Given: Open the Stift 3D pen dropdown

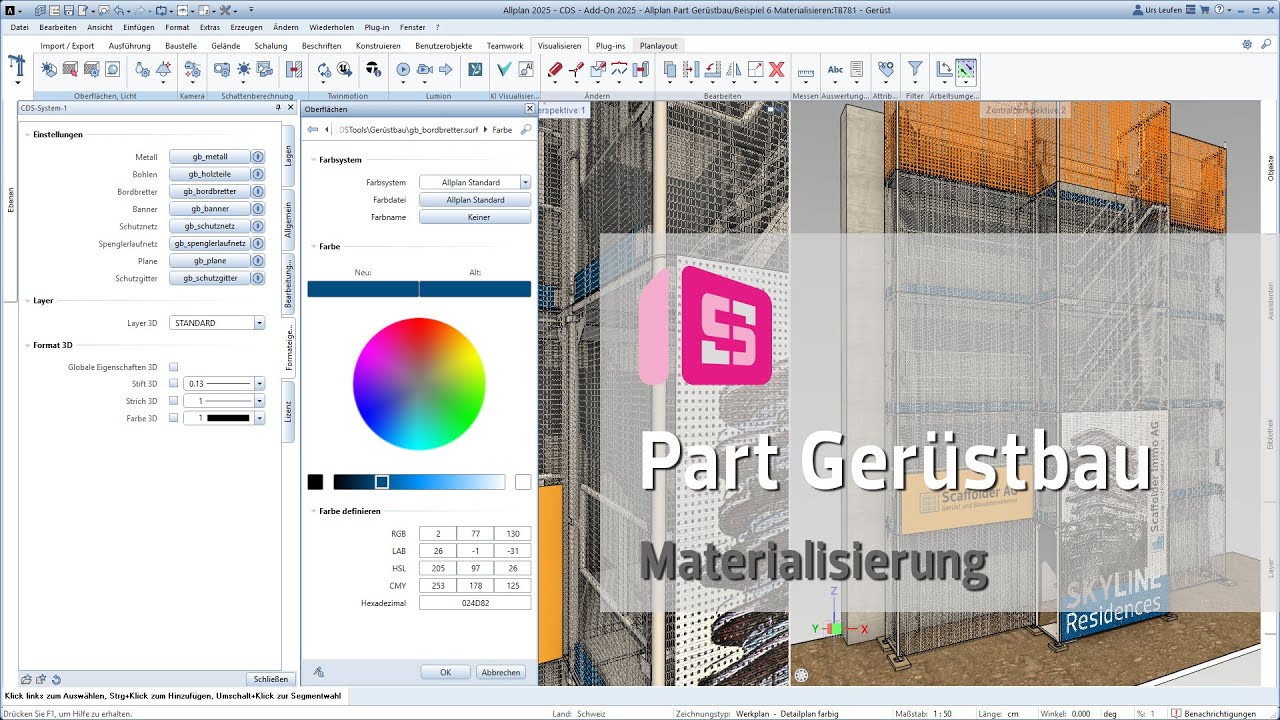Looking at the screenshot, I should pyautogui.click(x=259, y=384).
